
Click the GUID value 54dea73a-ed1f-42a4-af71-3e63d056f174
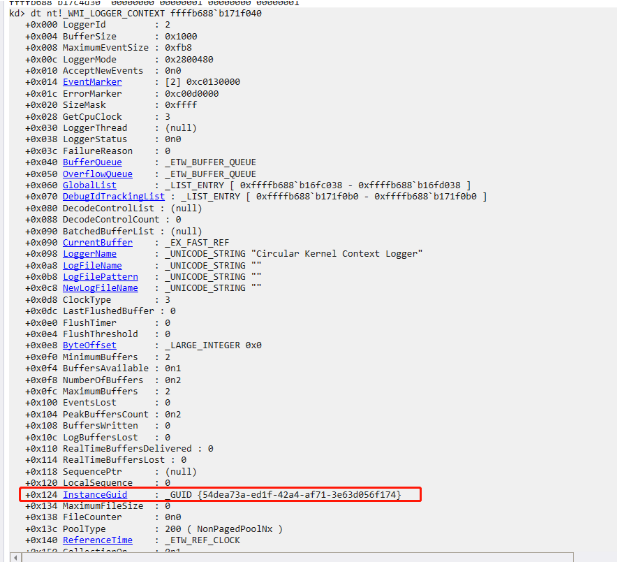tap(299, 494)
